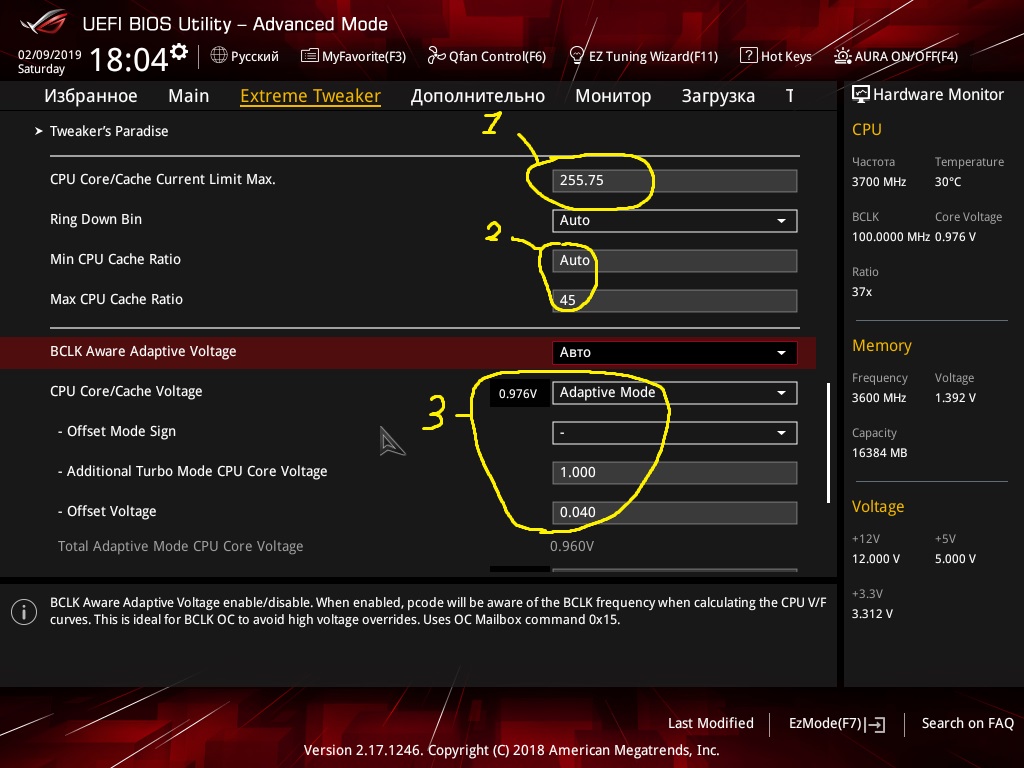Open the Дополнительно tab

click(x=477, y=96)
